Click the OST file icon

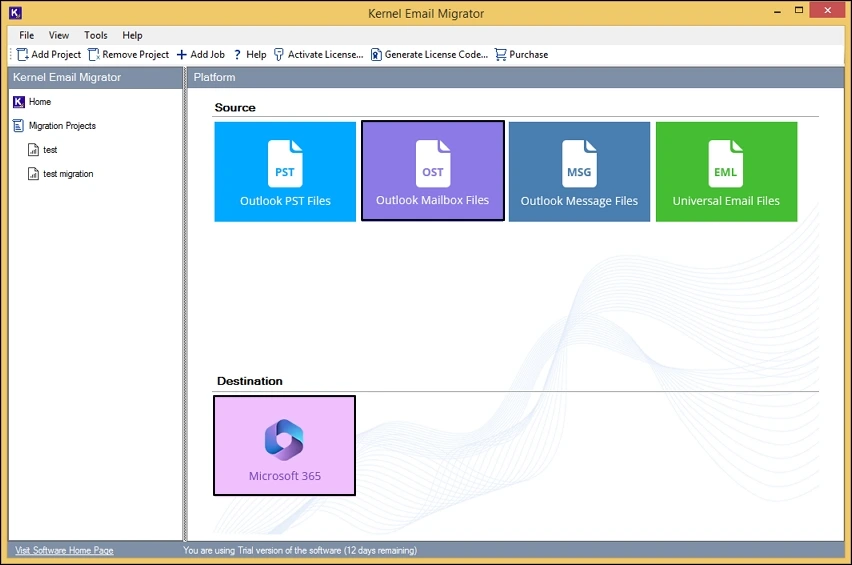click(x=433, y=164)
